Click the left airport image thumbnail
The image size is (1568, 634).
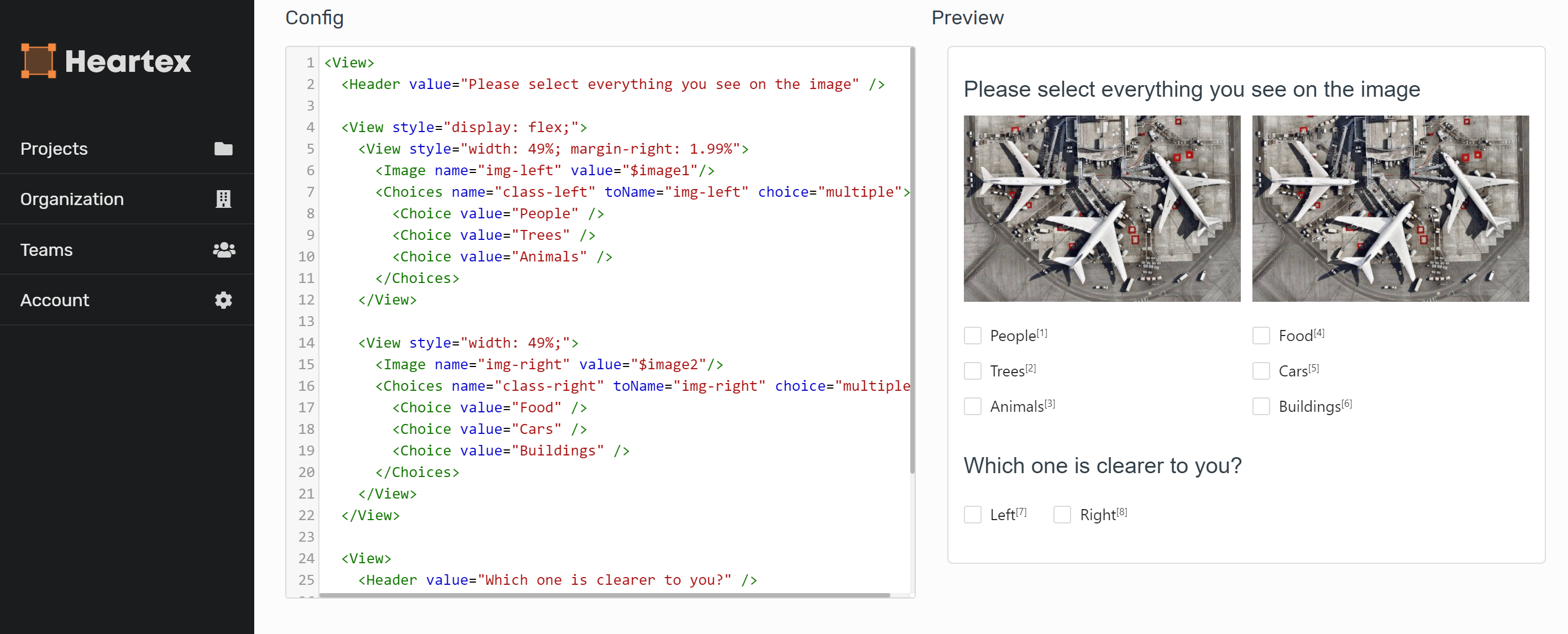coord(1101,208)
